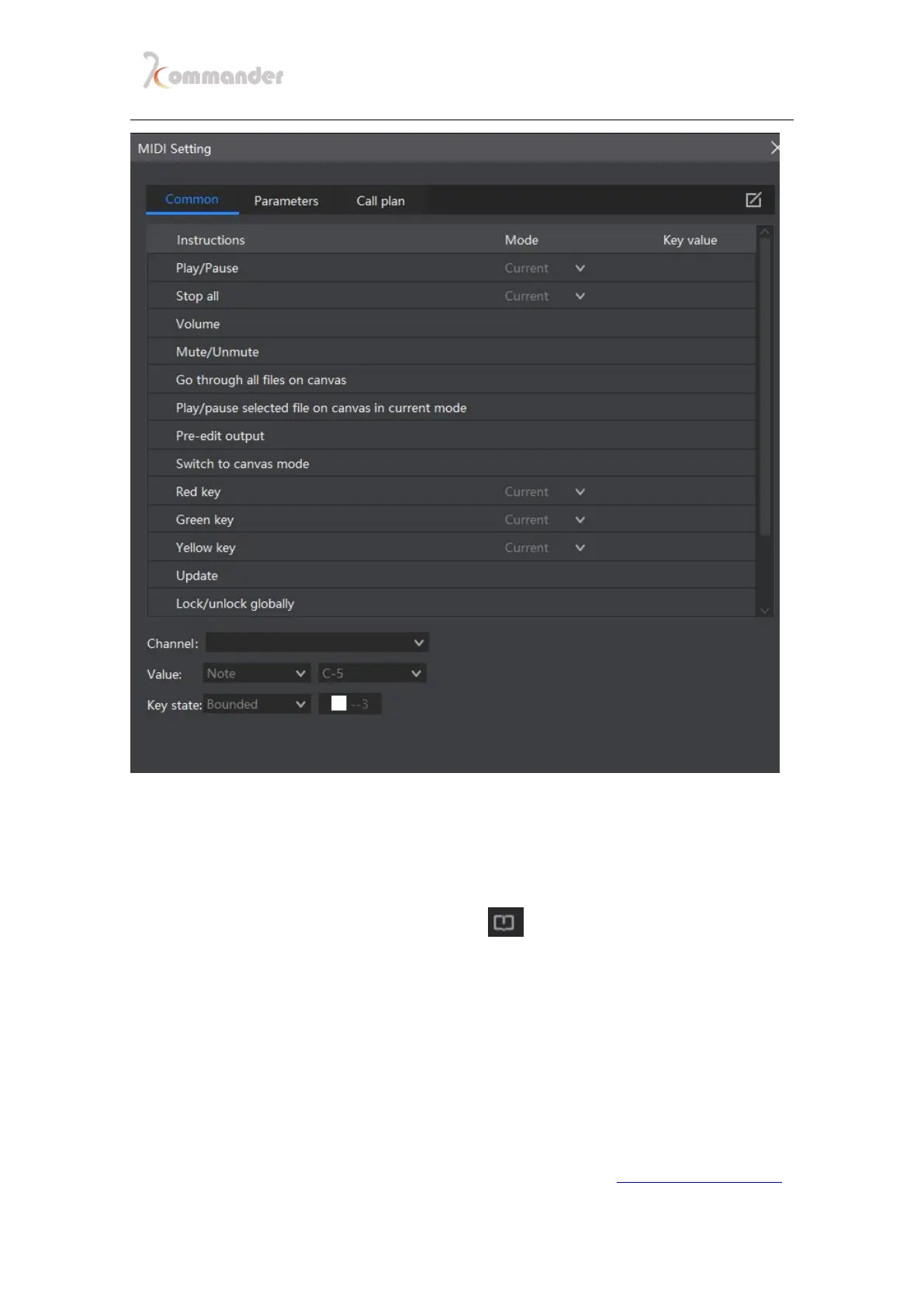
Task: Select the Yellow key instruction row
Action: coord(452,547)
